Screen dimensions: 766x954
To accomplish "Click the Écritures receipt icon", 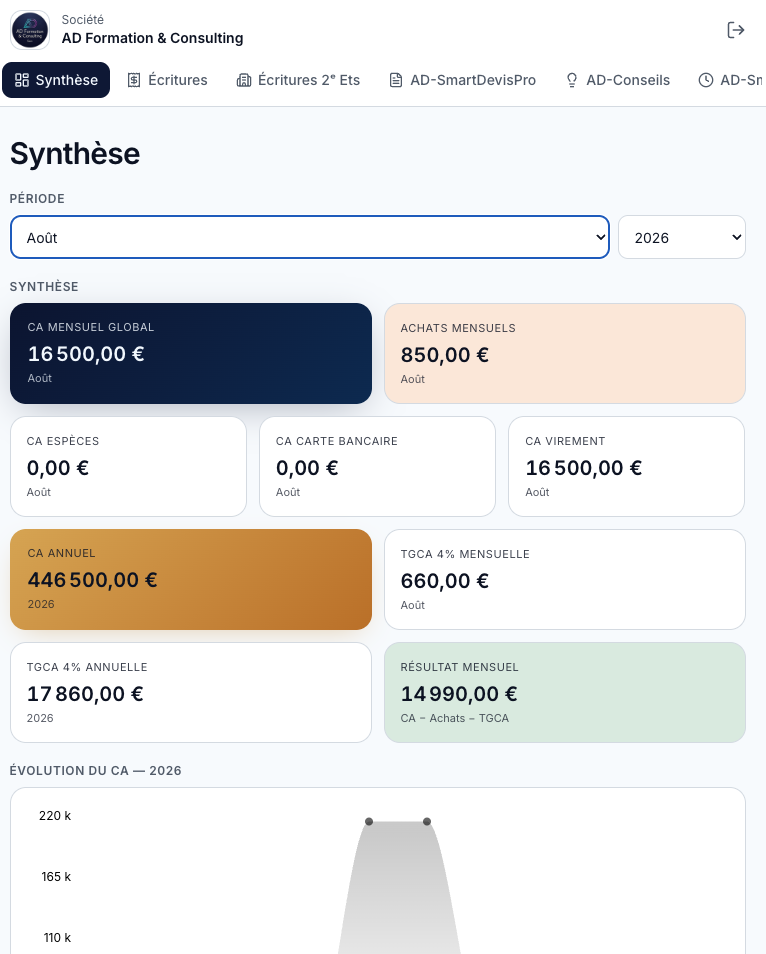I will (x=134, y=80).
